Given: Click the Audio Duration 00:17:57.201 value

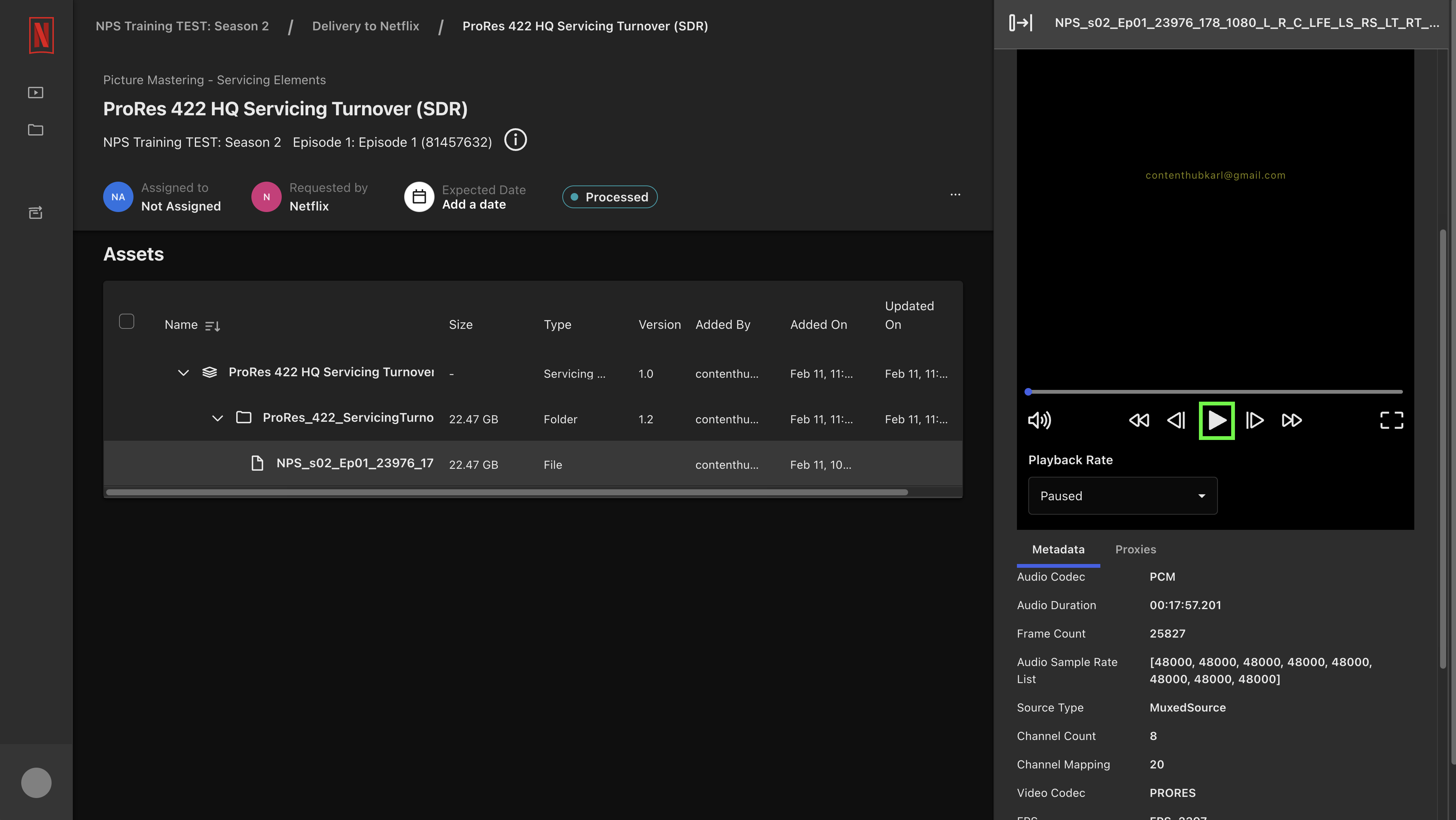Looking at the screenshot, I should coord(1185,605).
